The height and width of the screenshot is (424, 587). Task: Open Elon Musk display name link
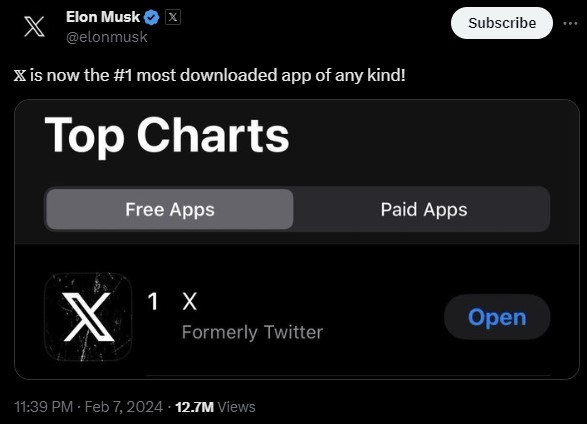click(103, 17)
